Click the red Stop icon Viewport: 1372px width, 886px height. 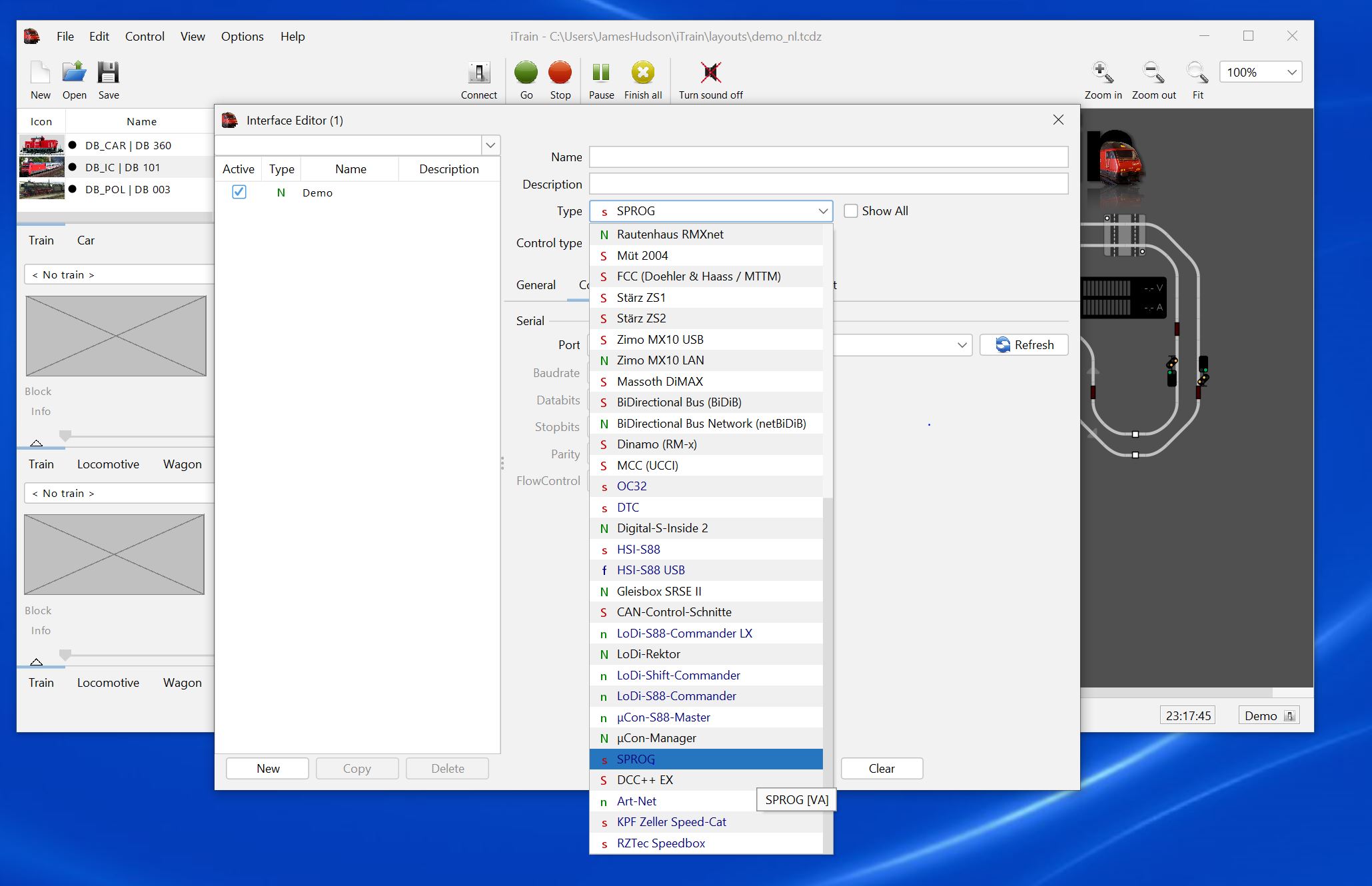coord(560,73)
